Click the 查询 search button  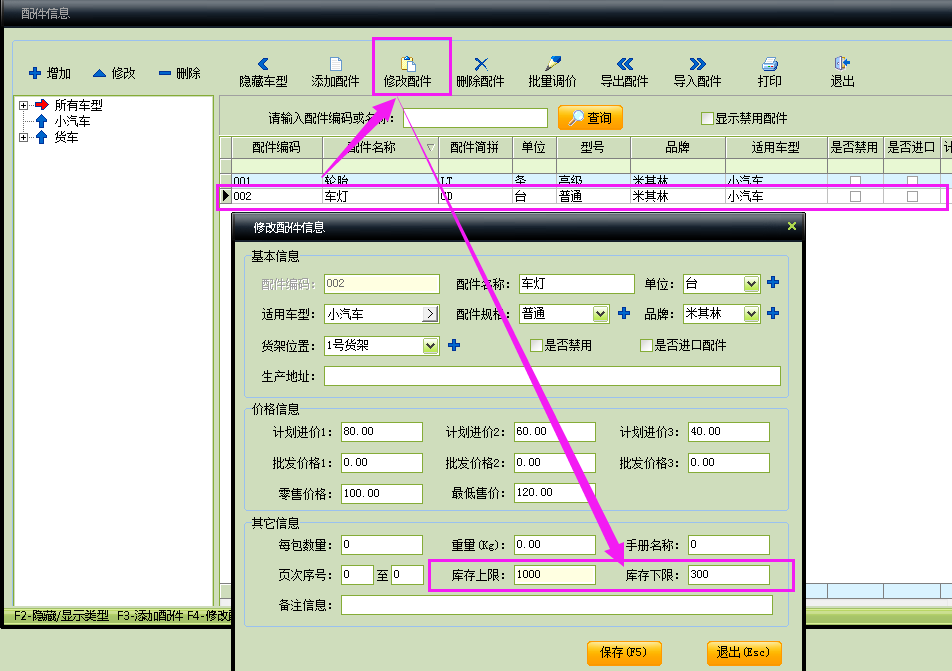pyautogui.click(x=590, y=118)
